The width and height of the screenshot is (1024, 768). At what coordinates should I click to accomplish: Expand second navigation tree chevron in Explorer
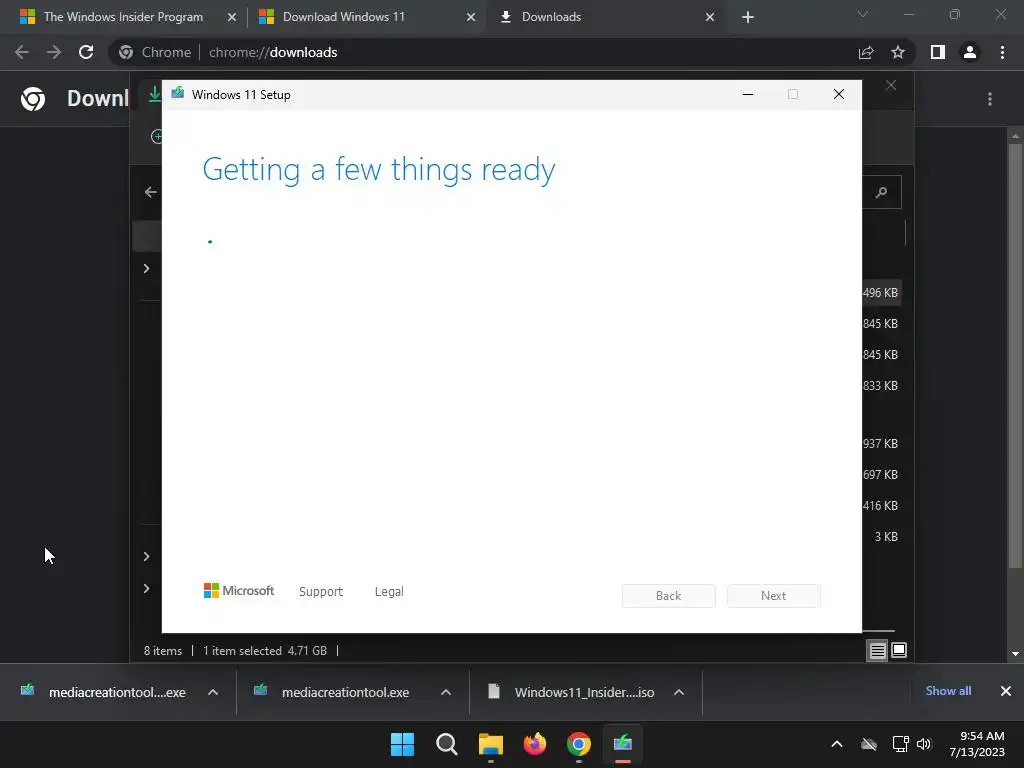point(146,556)
